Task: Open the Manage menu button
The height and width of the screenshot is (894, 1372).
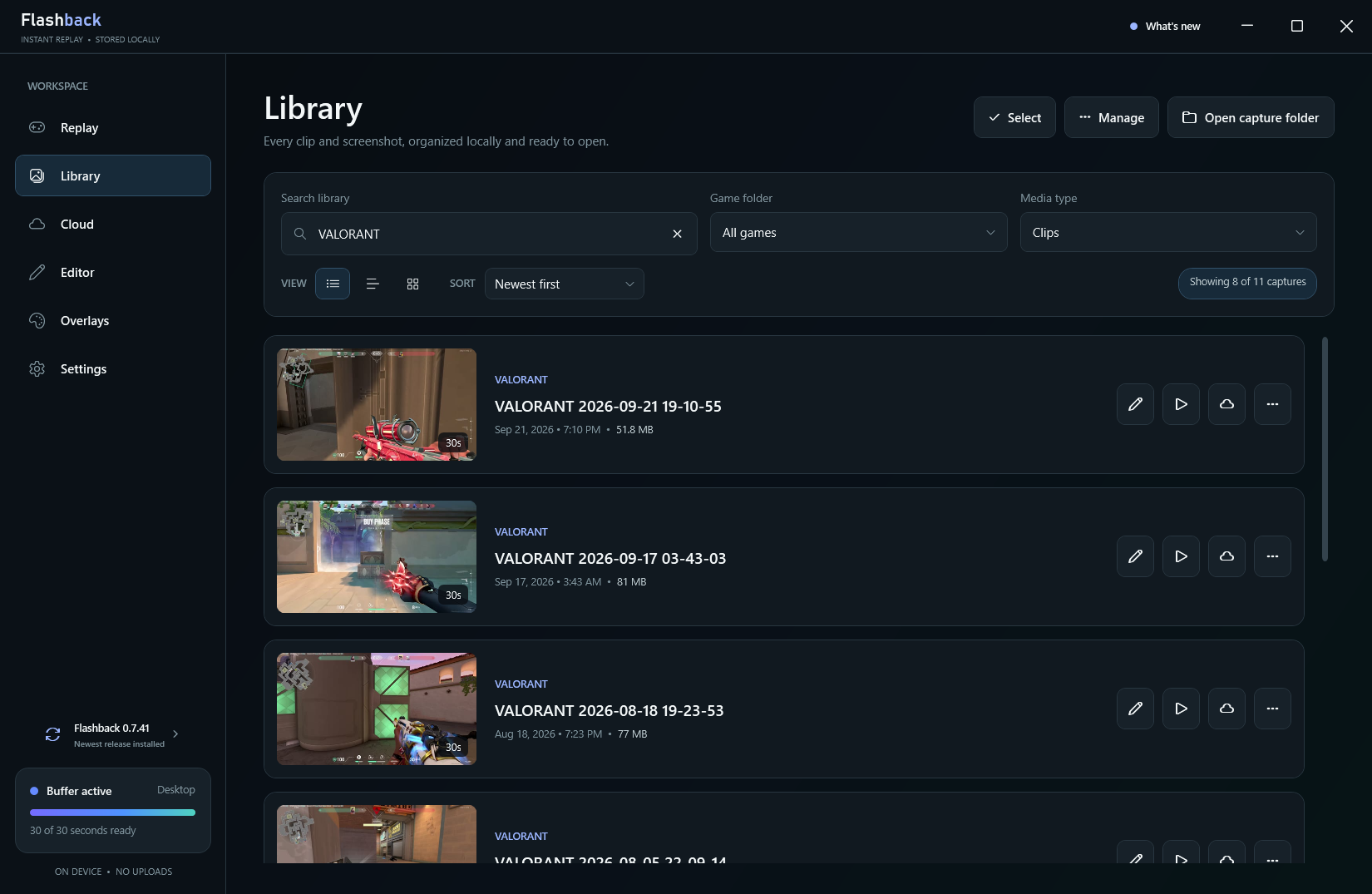Action: tap(1111, 118)
